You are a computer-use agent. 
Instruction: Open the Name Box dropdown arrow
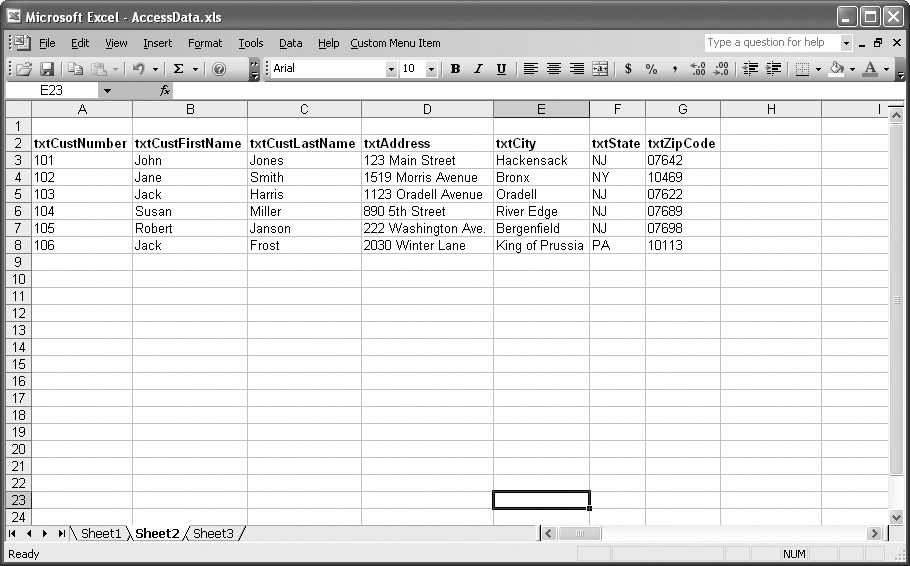point(107,90)
